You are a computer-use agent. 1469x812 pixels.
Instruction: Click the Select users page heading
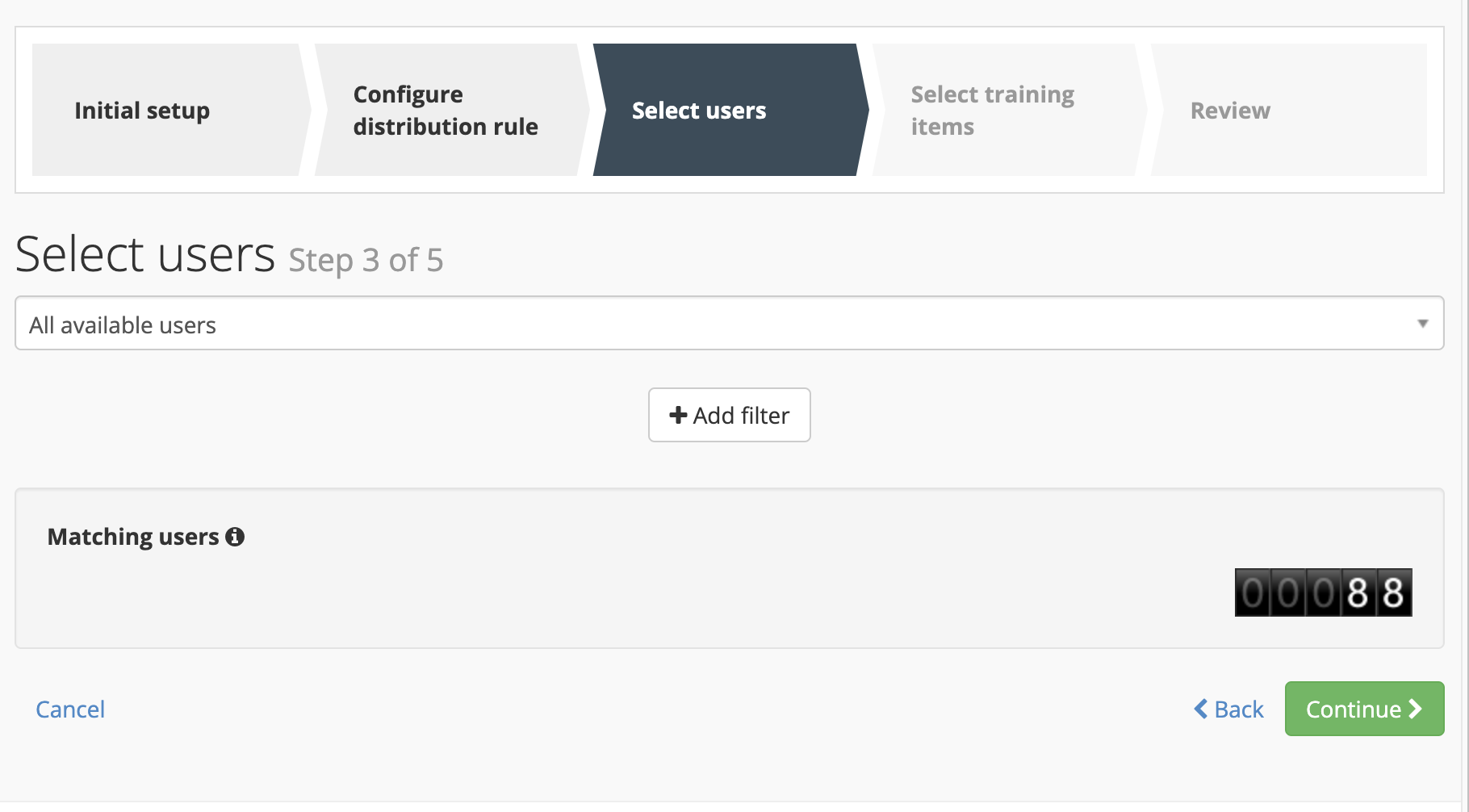pos(145,254)
